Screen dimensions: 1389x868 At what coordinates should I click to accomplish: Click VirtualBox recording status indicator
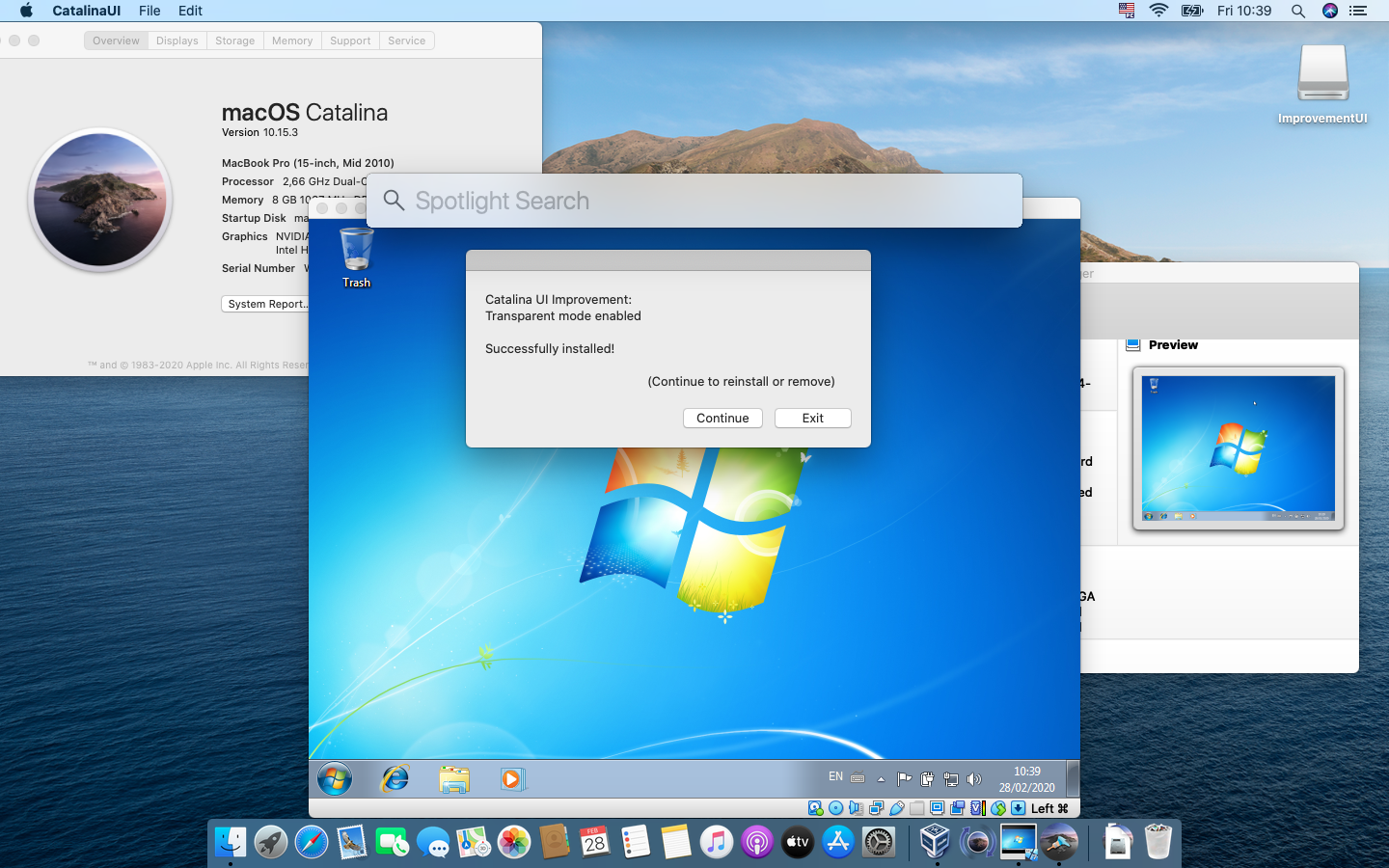[957, 808]
